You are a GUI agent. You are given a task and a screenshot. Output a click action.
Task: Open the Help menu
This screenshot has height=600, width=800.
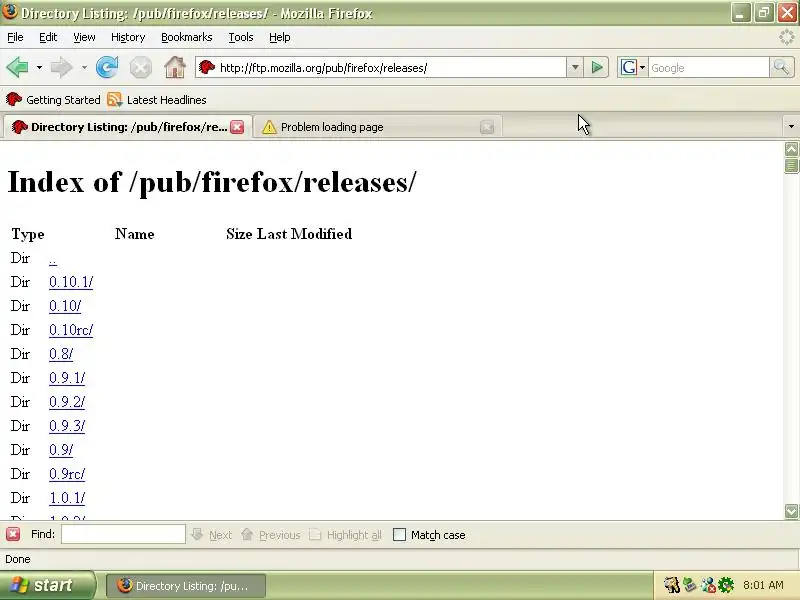280,37
